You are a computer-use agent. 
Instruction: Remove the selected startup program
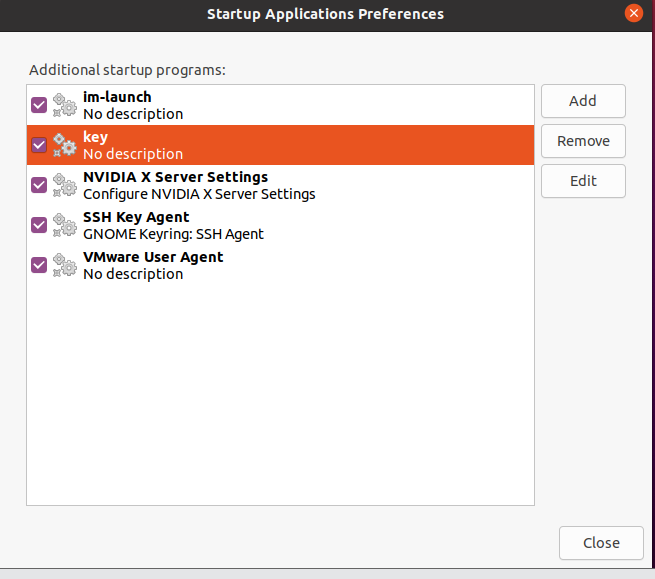click(583, 141)
